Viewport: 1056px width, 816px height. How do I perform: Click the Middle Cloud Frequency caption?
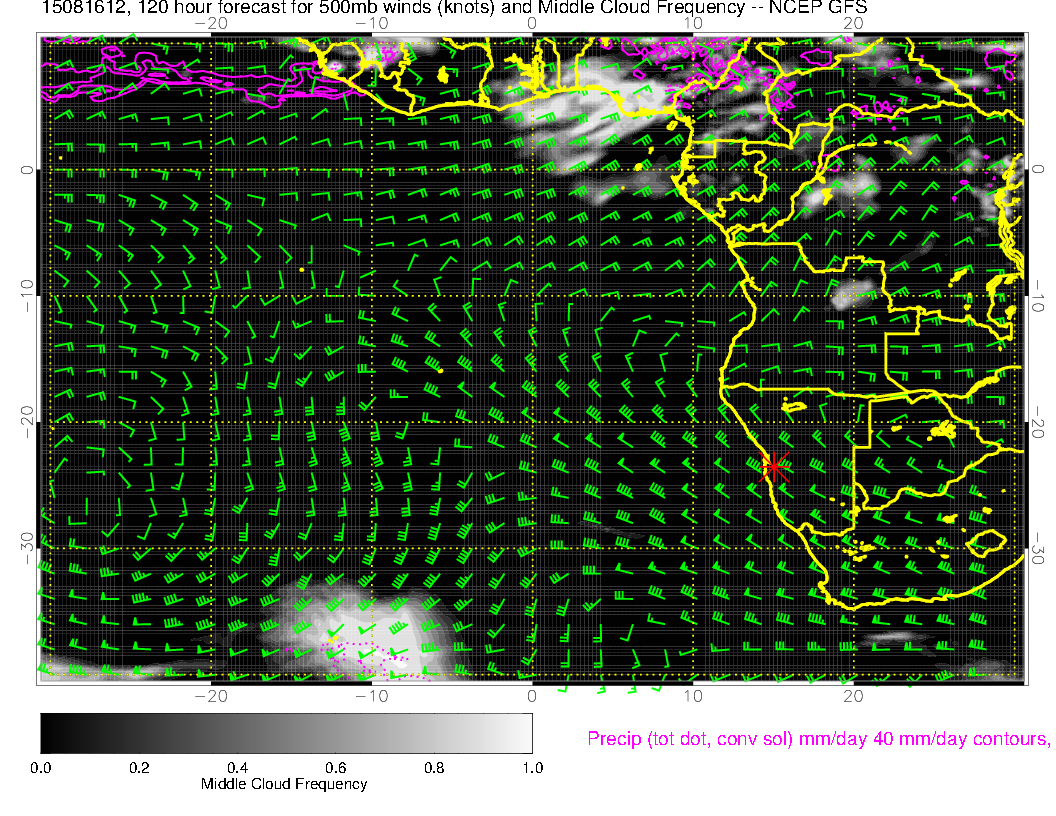[284, 784]
